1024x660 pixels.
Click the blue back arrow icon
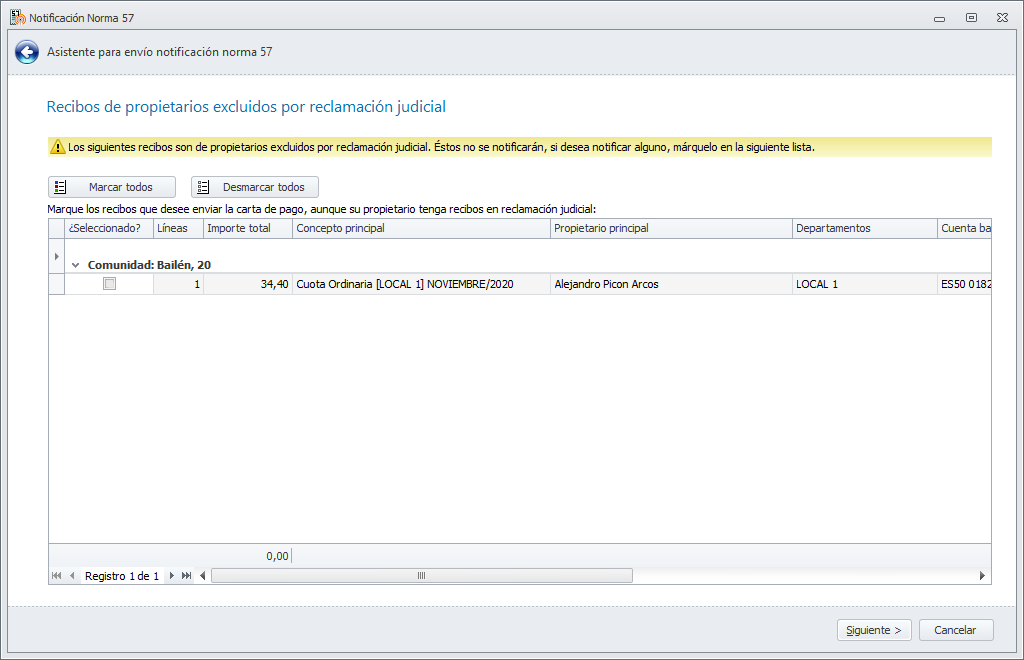pos(27,52)
